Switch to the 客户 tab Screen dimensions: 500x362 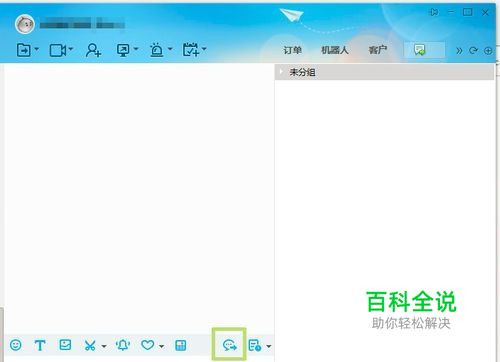(x=378, y=50)
